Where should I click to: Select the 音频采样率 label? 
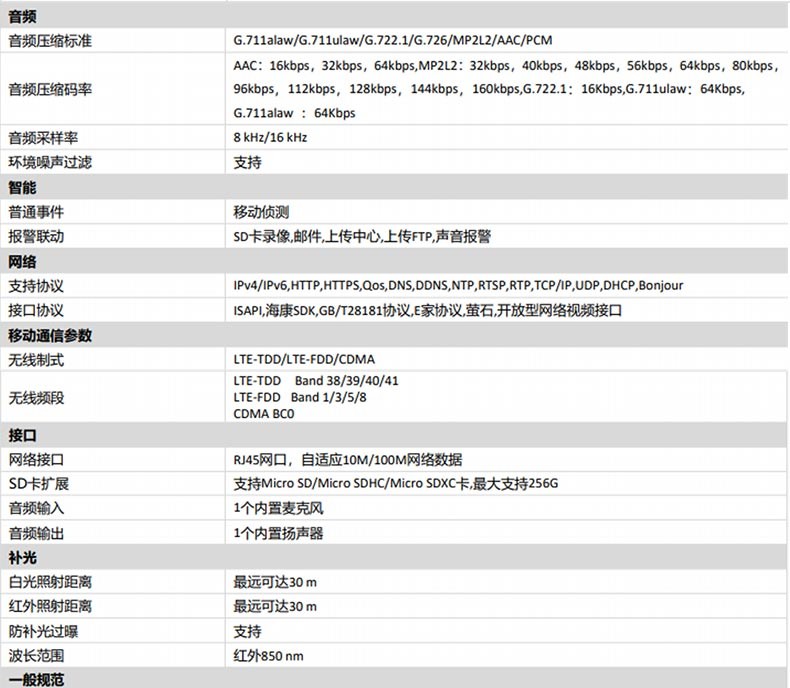coord(43,138)
